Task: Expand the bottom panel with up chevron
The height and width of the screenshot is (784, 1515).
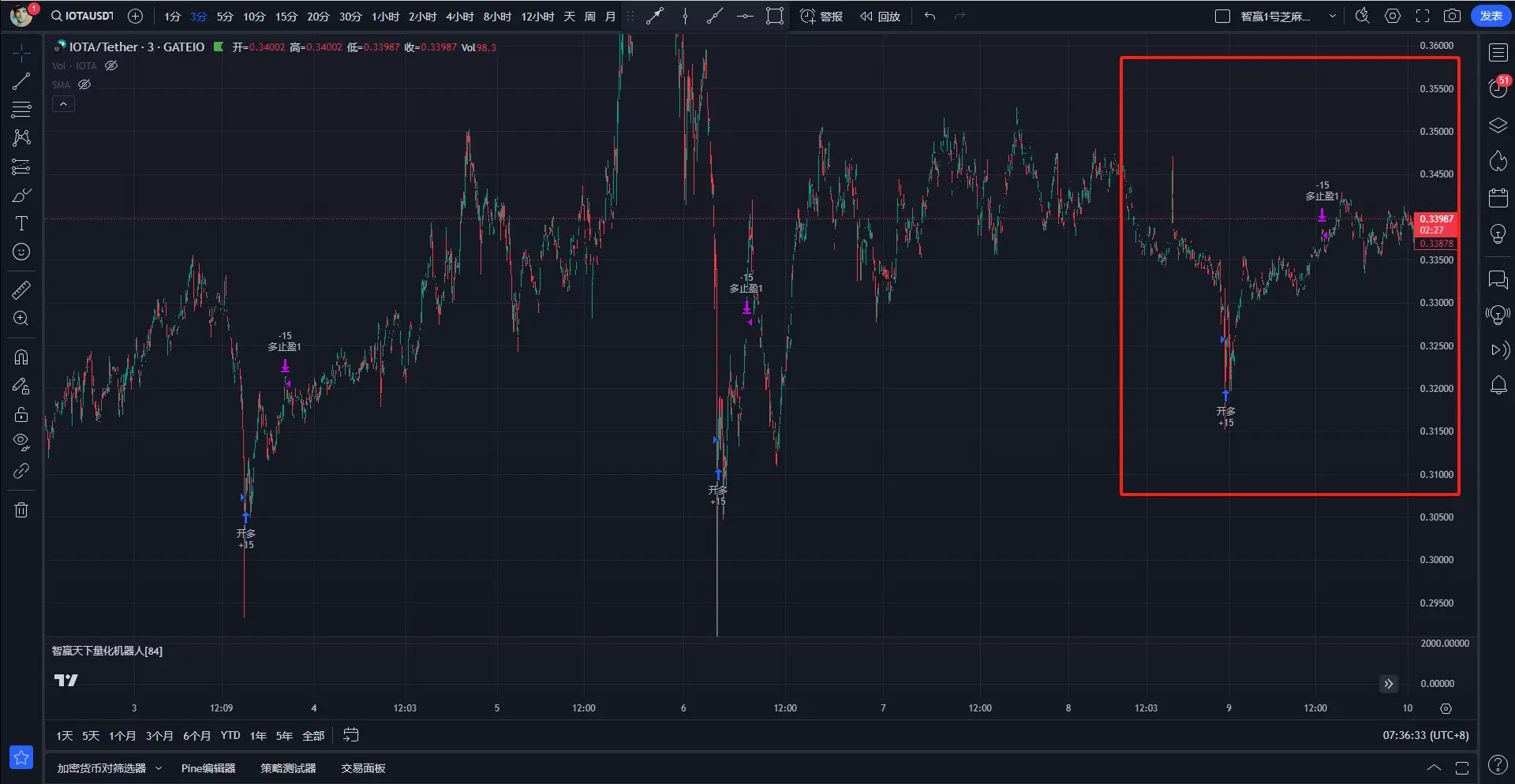Action: (1434, 767)
